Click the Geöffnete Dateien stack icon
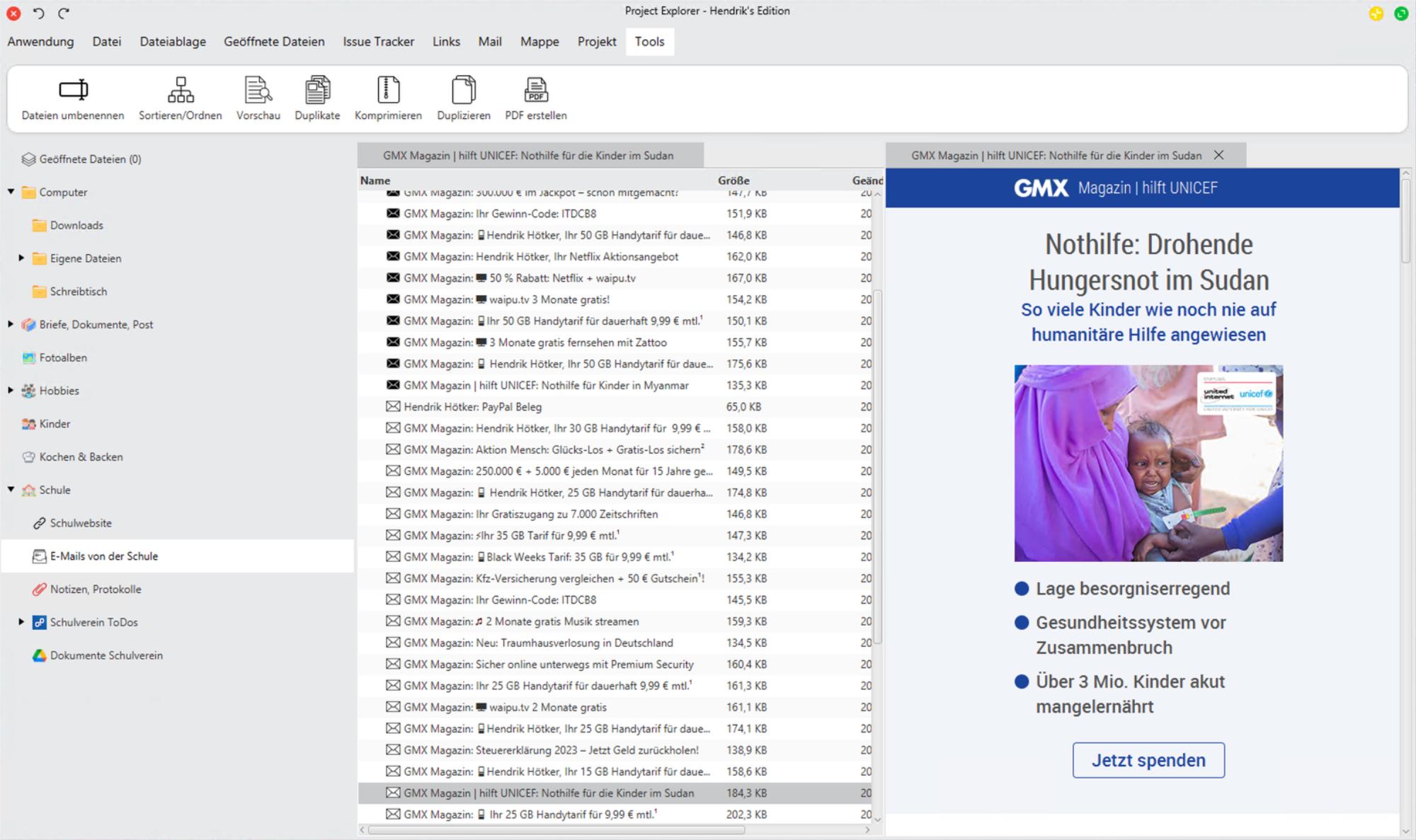 tap(28, 159)
